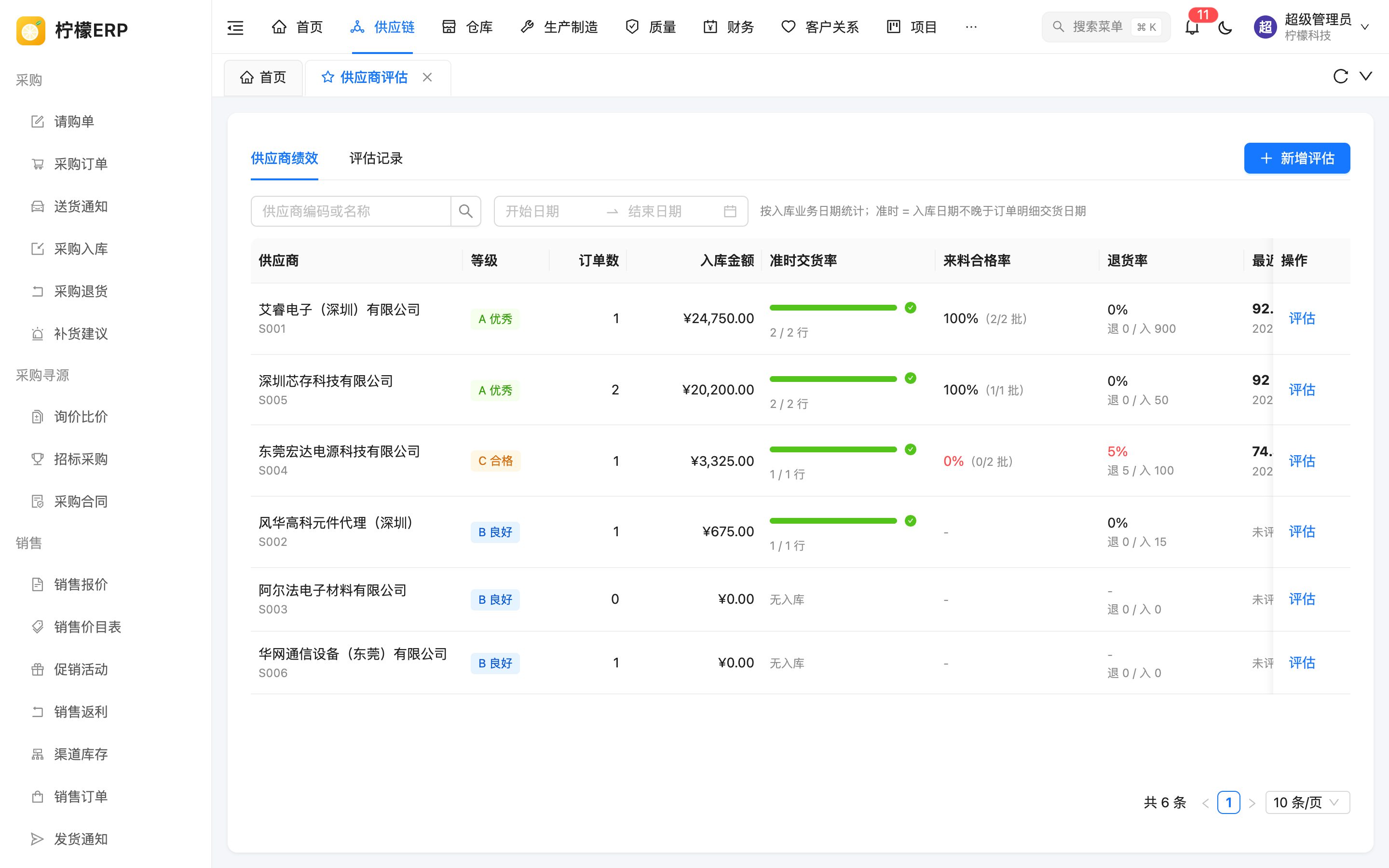The height and width of the screenshot is (868, 1389).
Task: Click 评估 for 阿尔法电子材料有限公司
Action: point(1302,599)
